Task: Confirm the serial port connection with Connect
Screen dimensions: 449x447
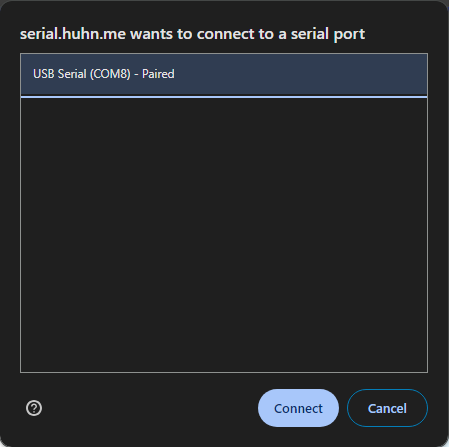Action: [x=298, y=408]
